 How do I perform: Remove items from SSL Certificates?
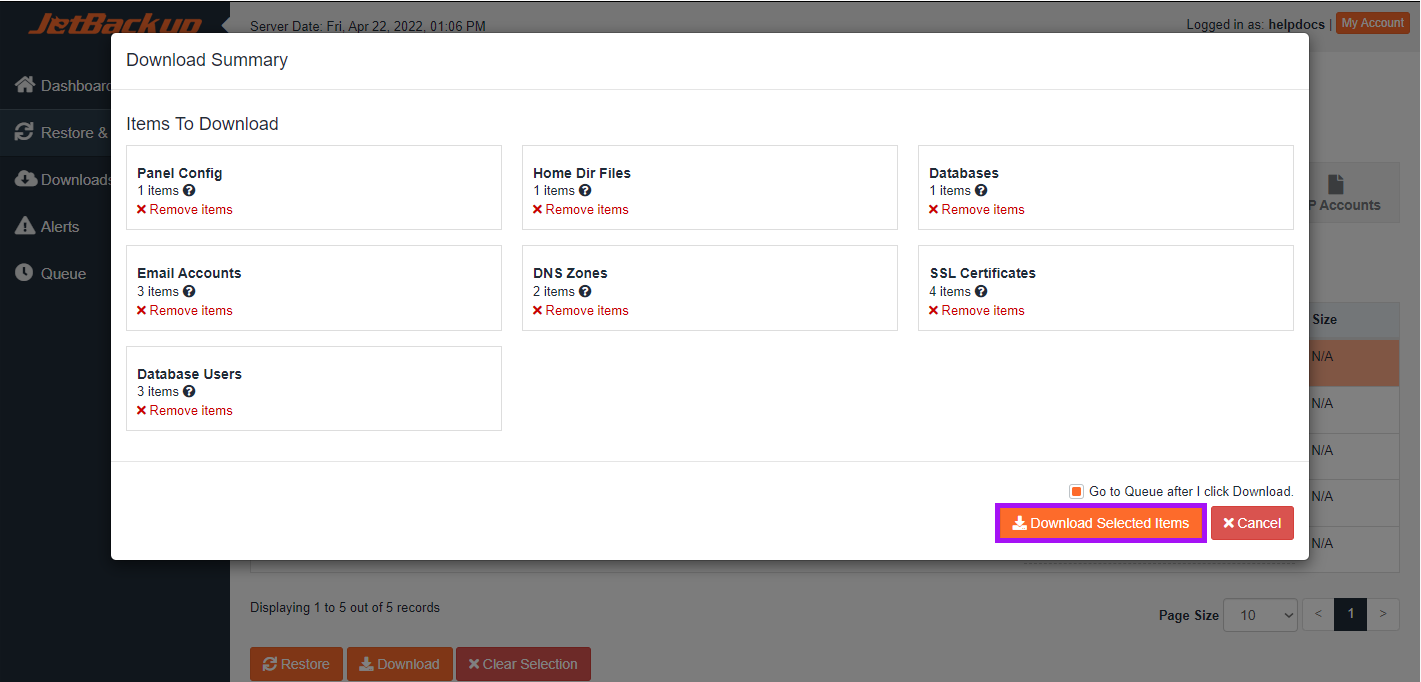coord(977,310)
